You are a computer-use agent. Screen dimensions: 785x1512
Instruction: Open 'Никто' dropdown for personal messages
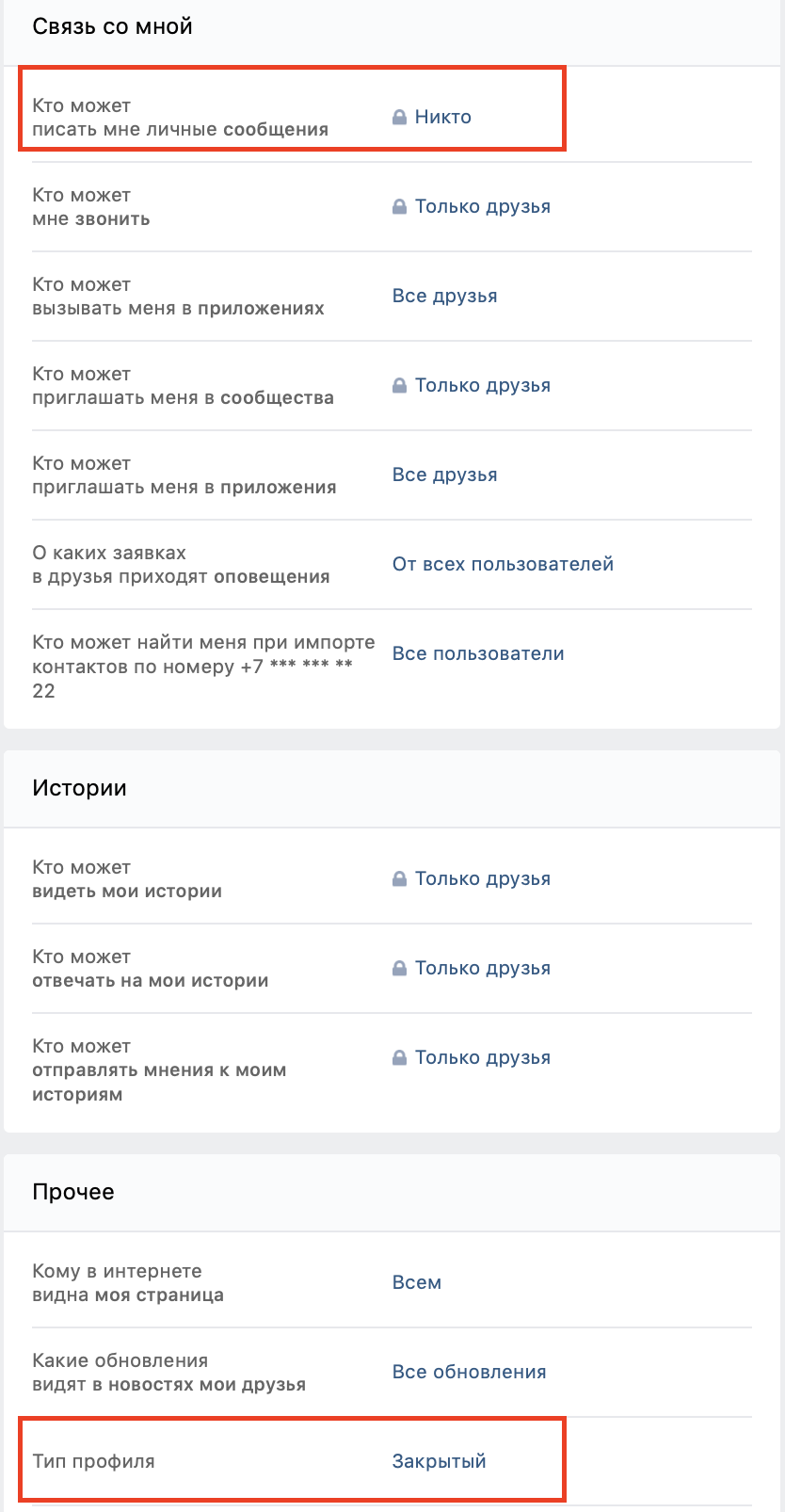(x=442, y=117)
